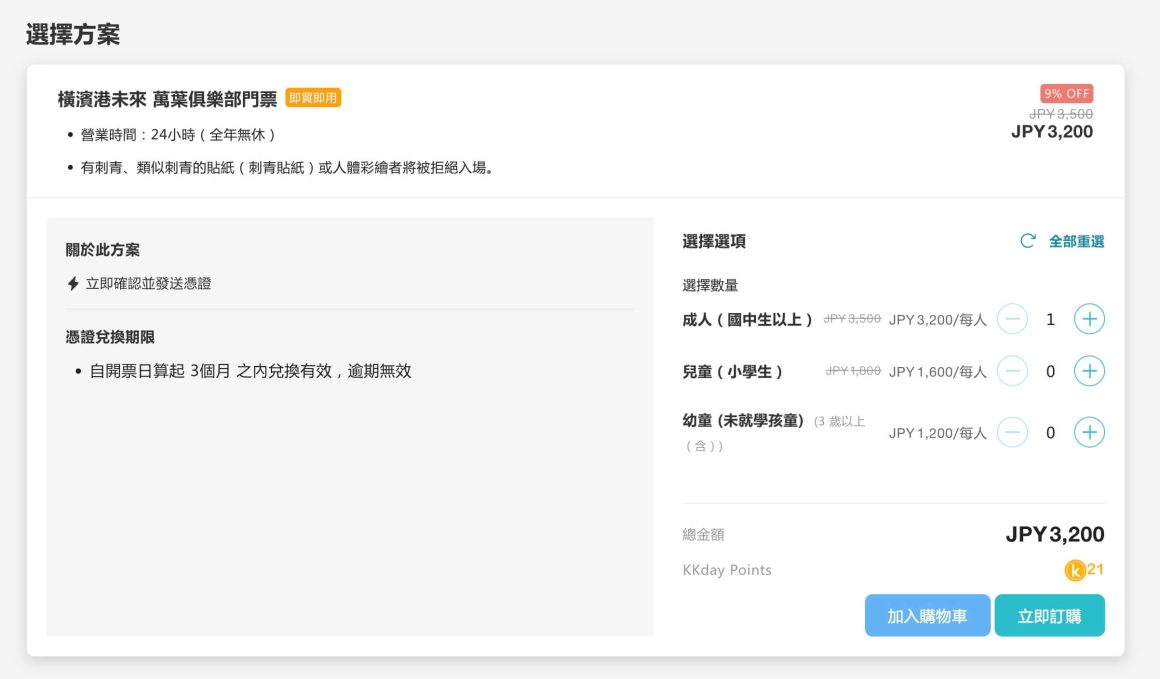Click the adult quantity value 1
The height and width of the screenshot is (679, 1160).
pyautogui.click(x=1050, y=320)
